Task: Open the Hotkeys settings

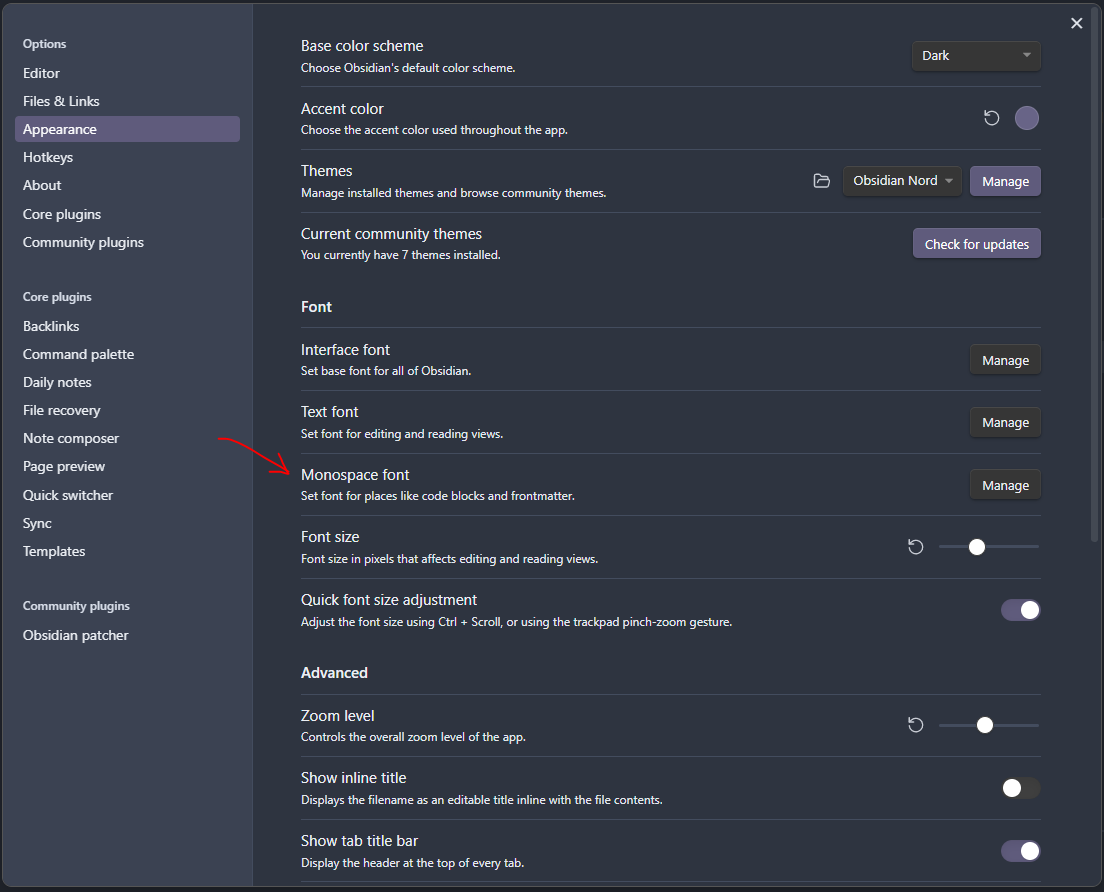Action: pyautogui.click(x=127, y=157)
